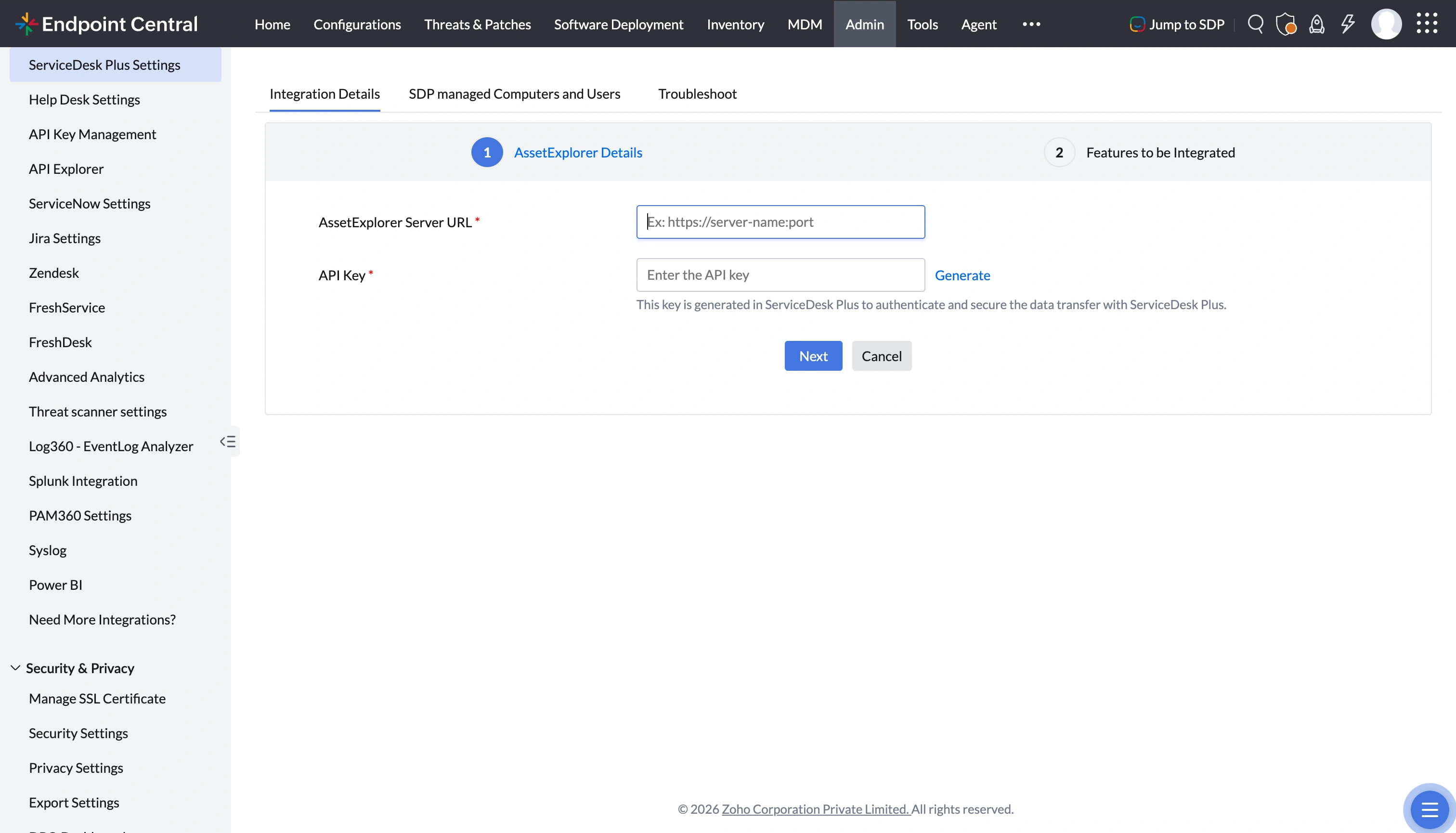This screenshot has width=1456, height=833.
Task: Open Help Desk Settings
Action: (x=84, y=100)
